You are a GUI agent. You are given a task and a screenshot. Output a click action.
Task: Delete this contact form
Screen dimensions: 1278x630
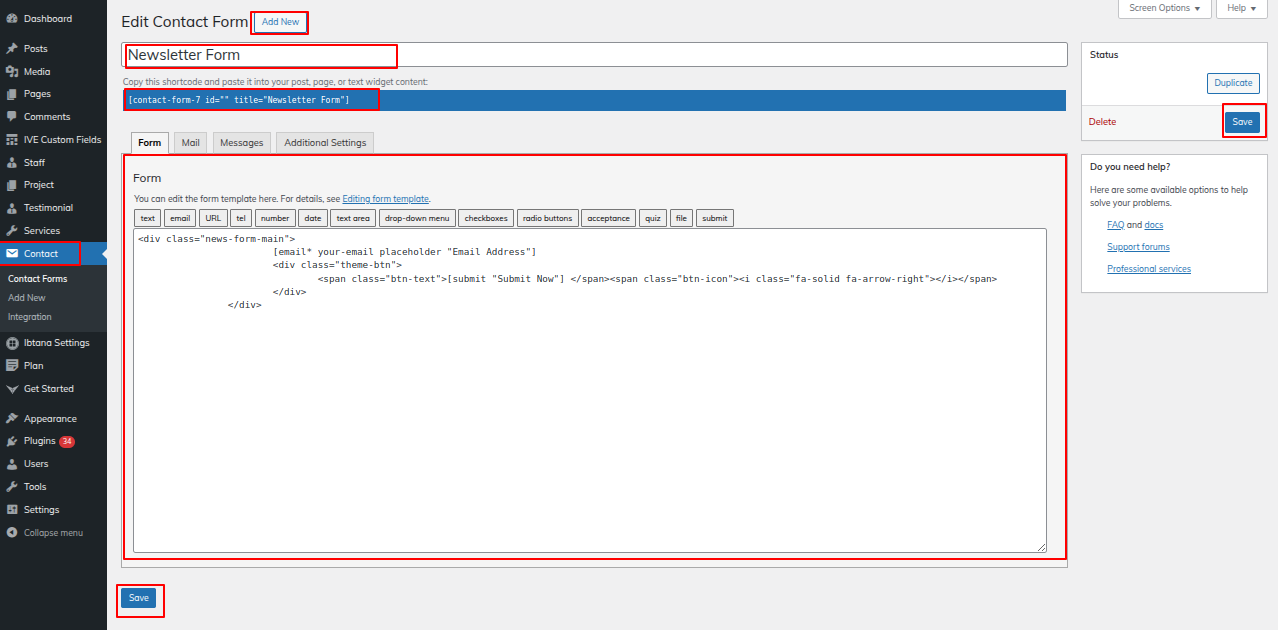1102,122
